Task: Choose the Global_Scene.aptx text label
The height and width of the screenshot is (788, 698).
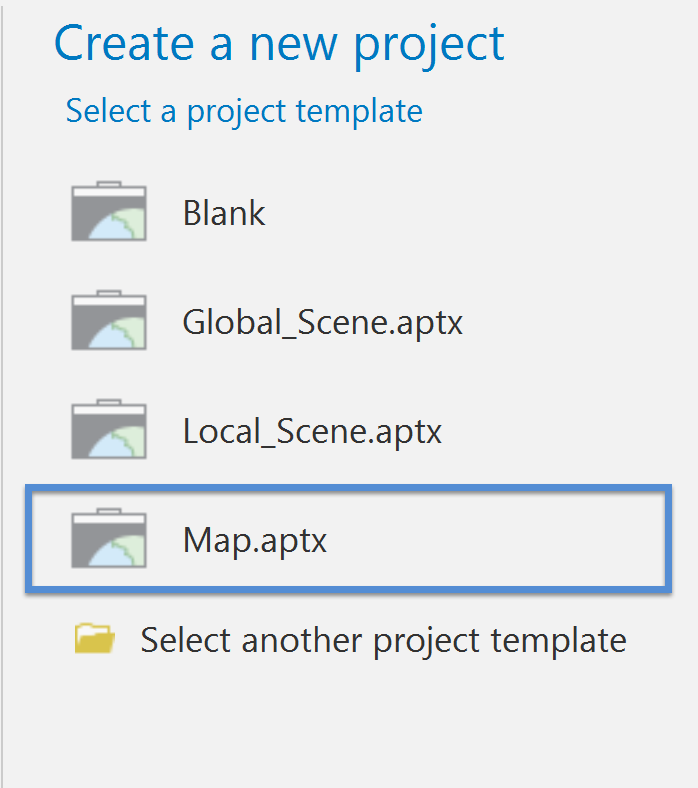Action: pyautogui.click(x=322, y=323)
